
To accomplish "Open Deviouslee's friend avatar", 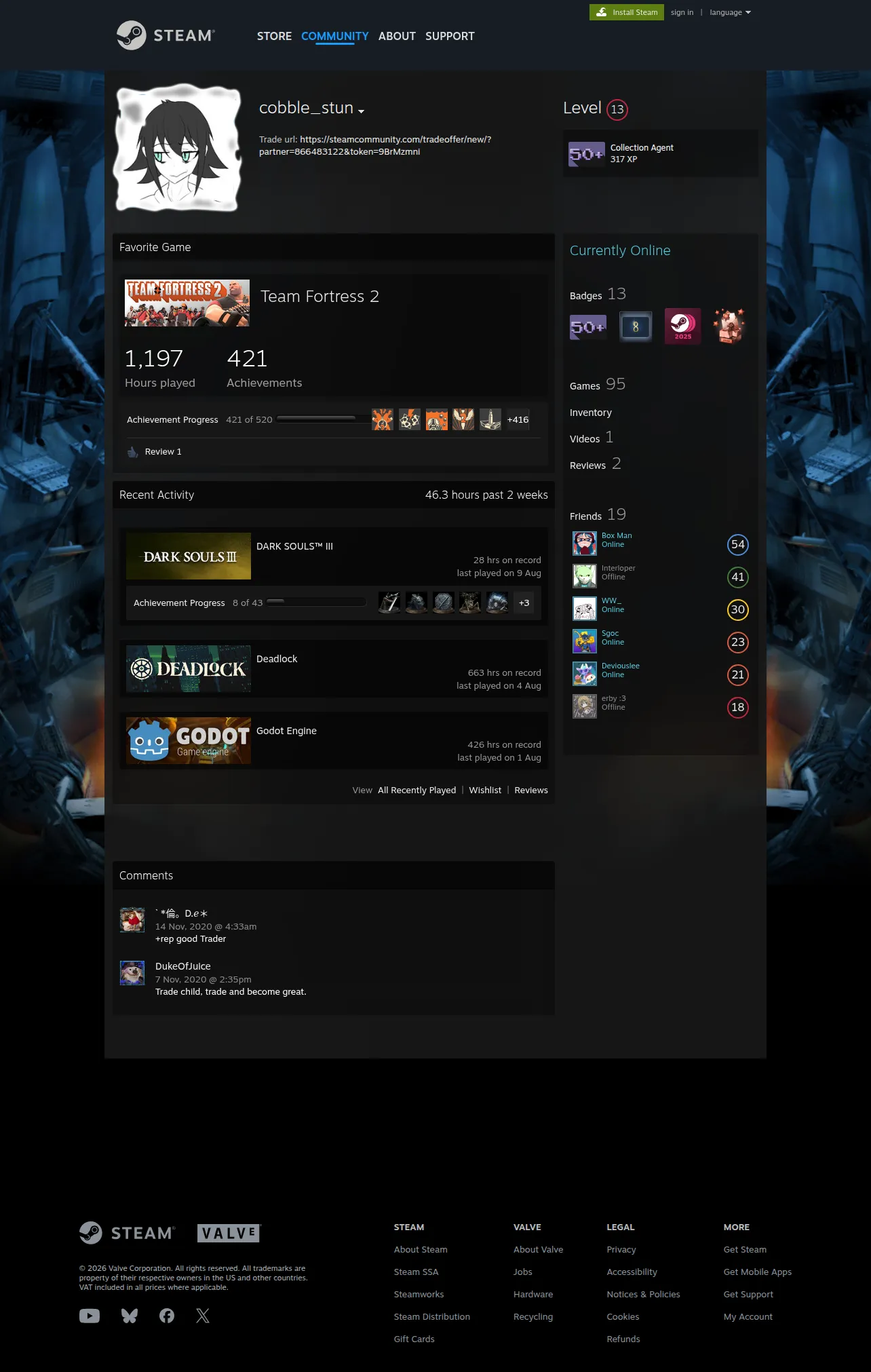I will click(585, 674).
